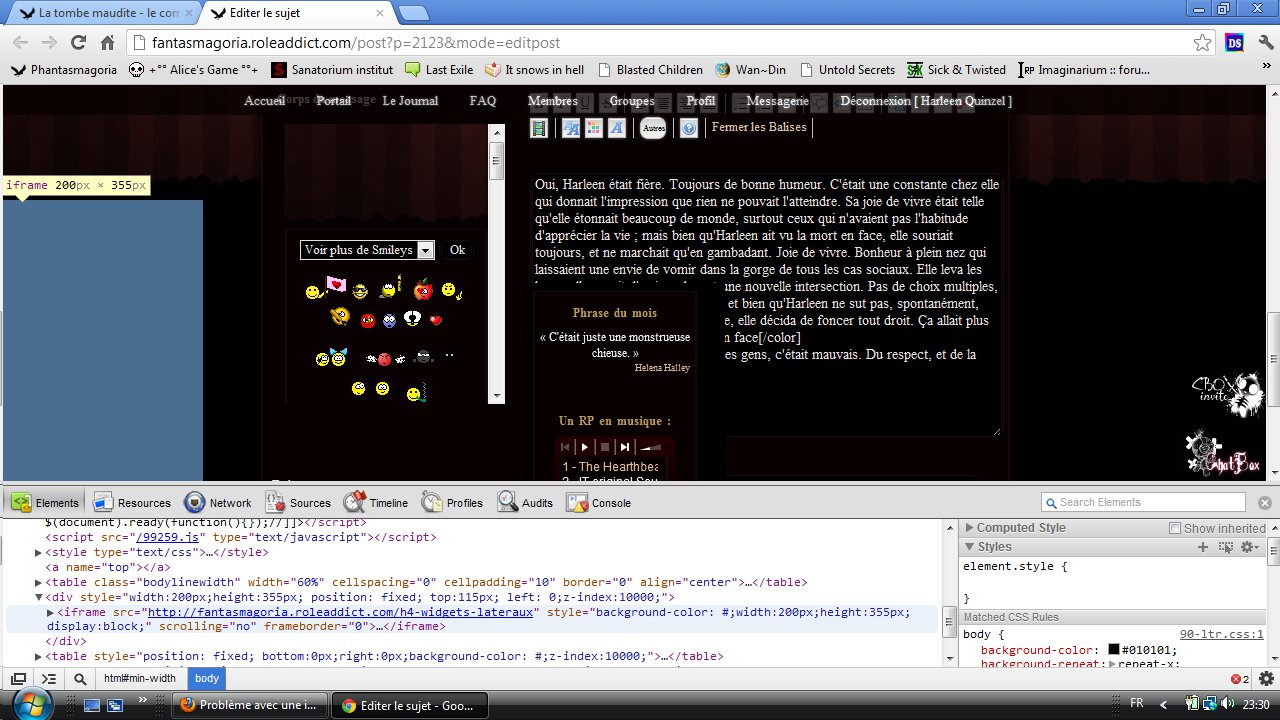The image size is (1280, 720).
Task: Toggle Show inherited checkbox
Action: click(x=1175, y=528)
